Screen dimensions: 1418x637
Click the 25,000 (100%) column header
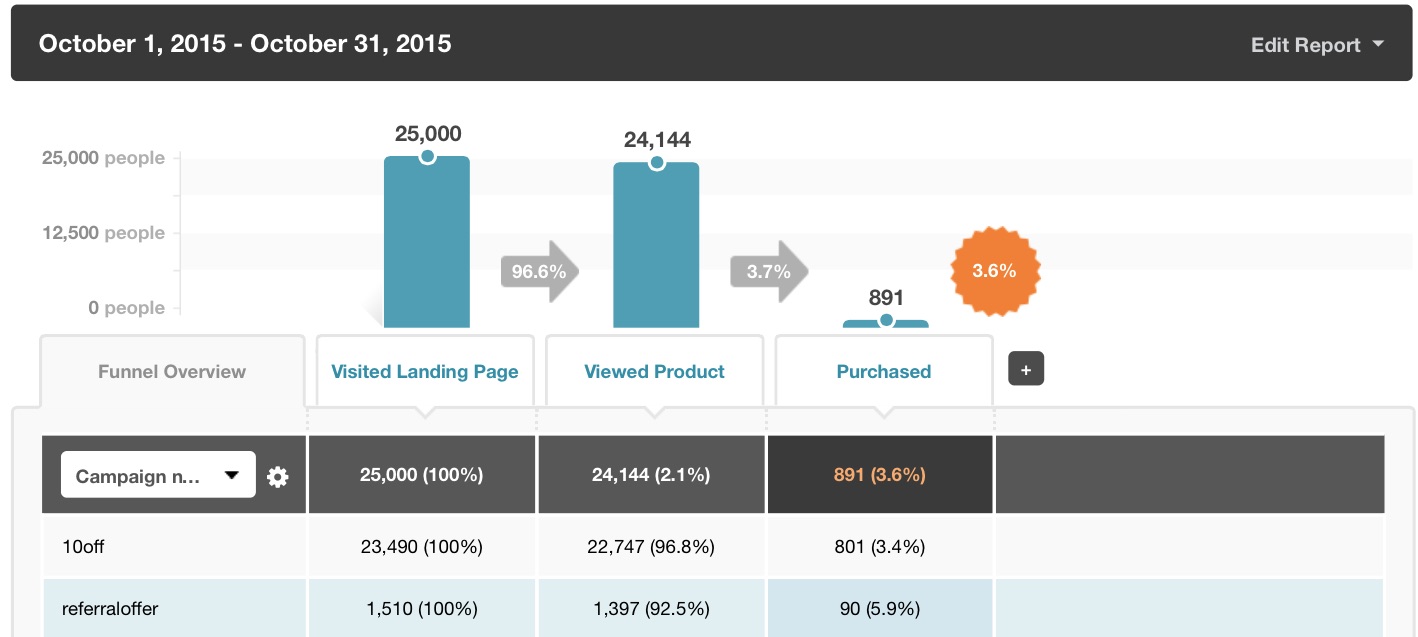point(422,475)
